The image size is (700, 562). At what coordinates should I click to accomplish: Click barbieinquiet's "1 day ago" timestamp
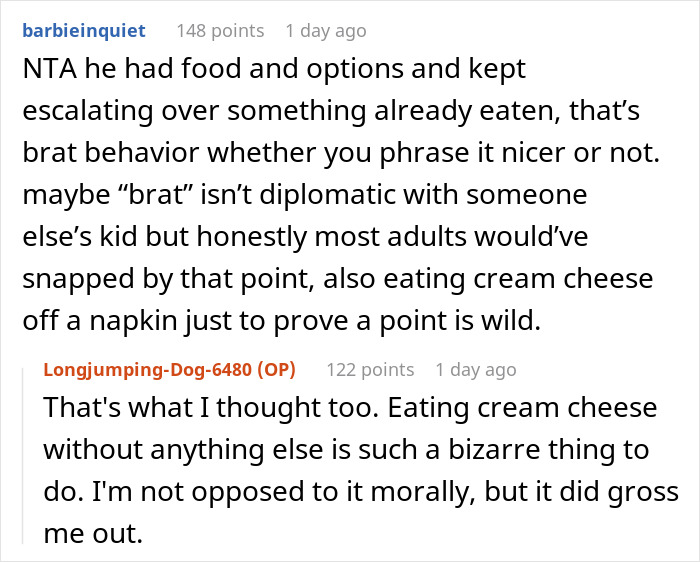click(x=325, y=31)
